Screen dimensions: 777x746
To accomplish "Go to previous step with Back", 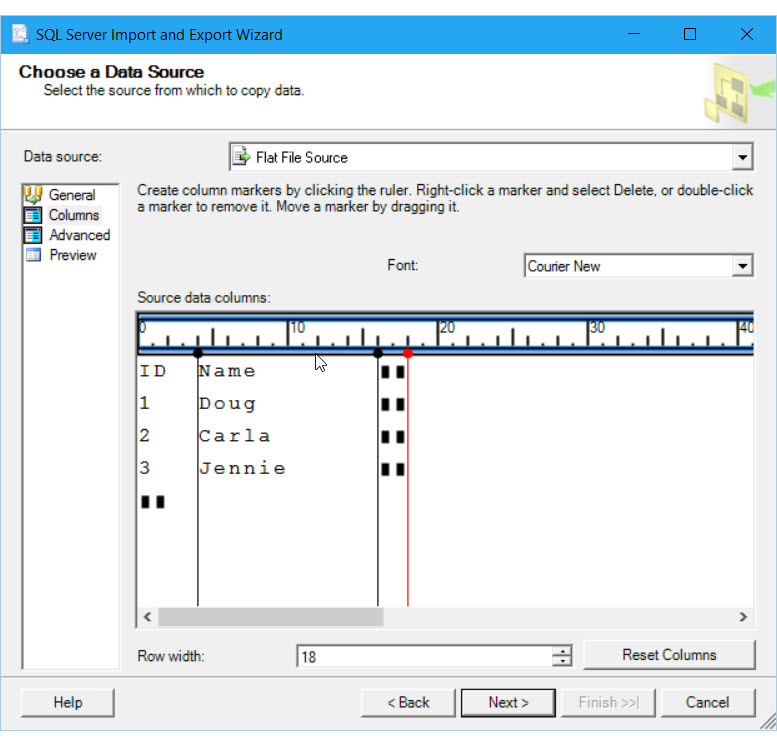I will point(408,702).
